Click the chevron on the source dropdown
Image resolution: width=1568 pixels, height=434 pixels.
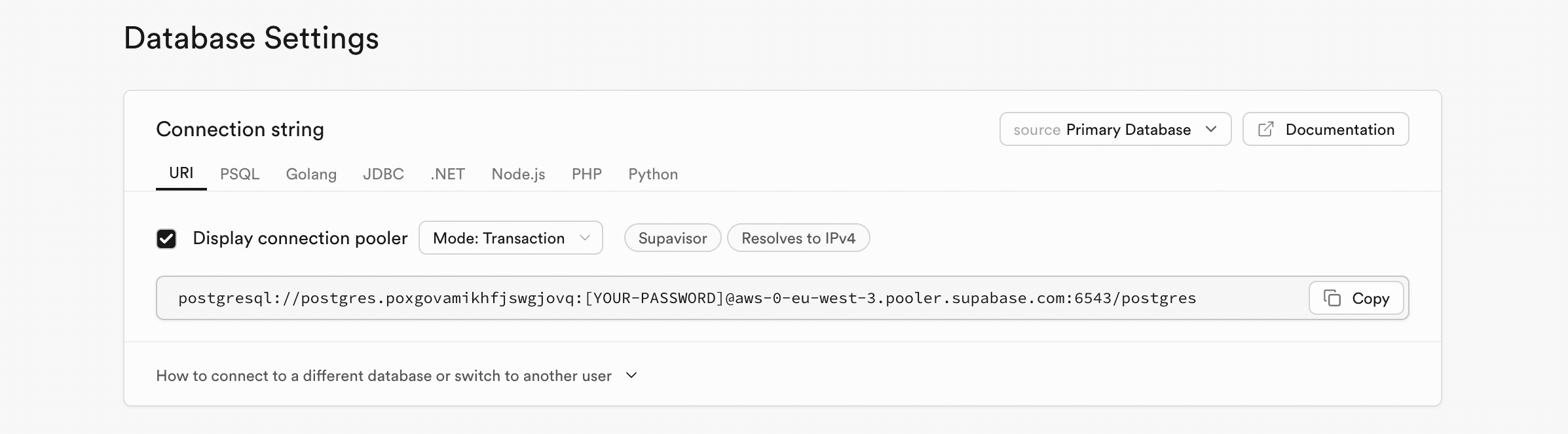tap(1211, 129)
